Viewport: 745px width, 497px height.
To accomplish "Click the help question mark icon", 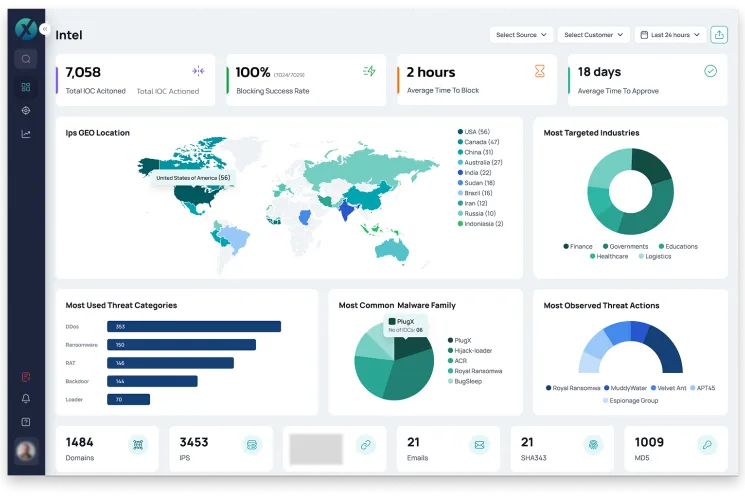I will click(26, 422).
